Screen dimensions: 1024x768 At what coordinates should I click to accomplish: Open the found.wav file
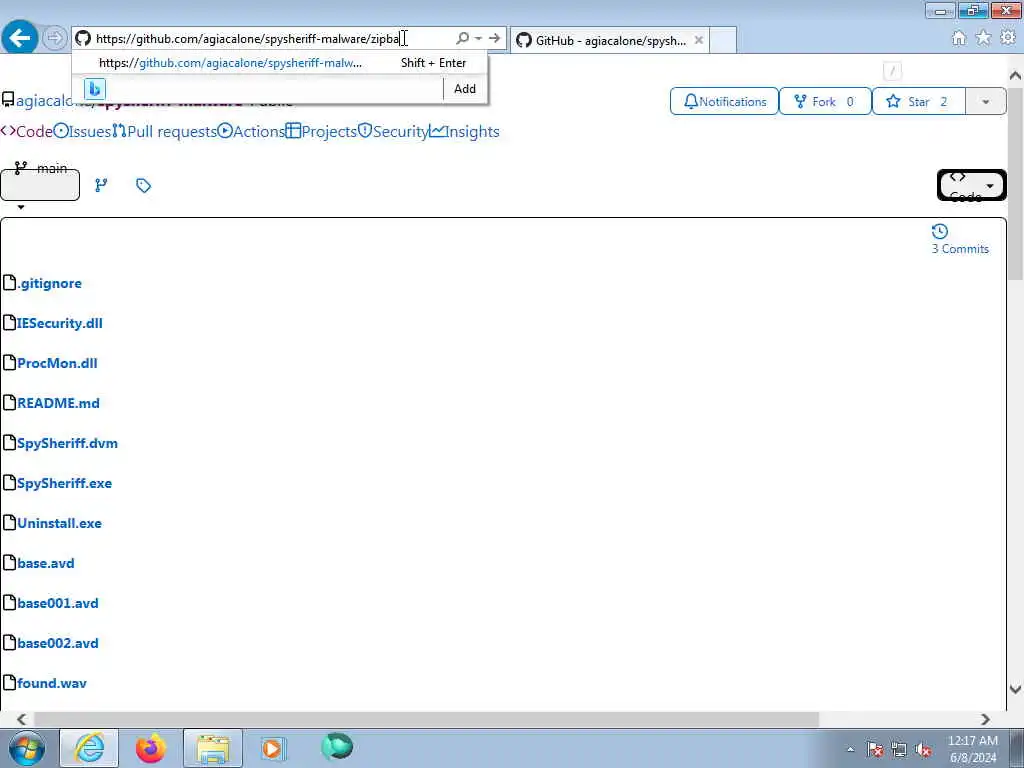click(52, 683)
